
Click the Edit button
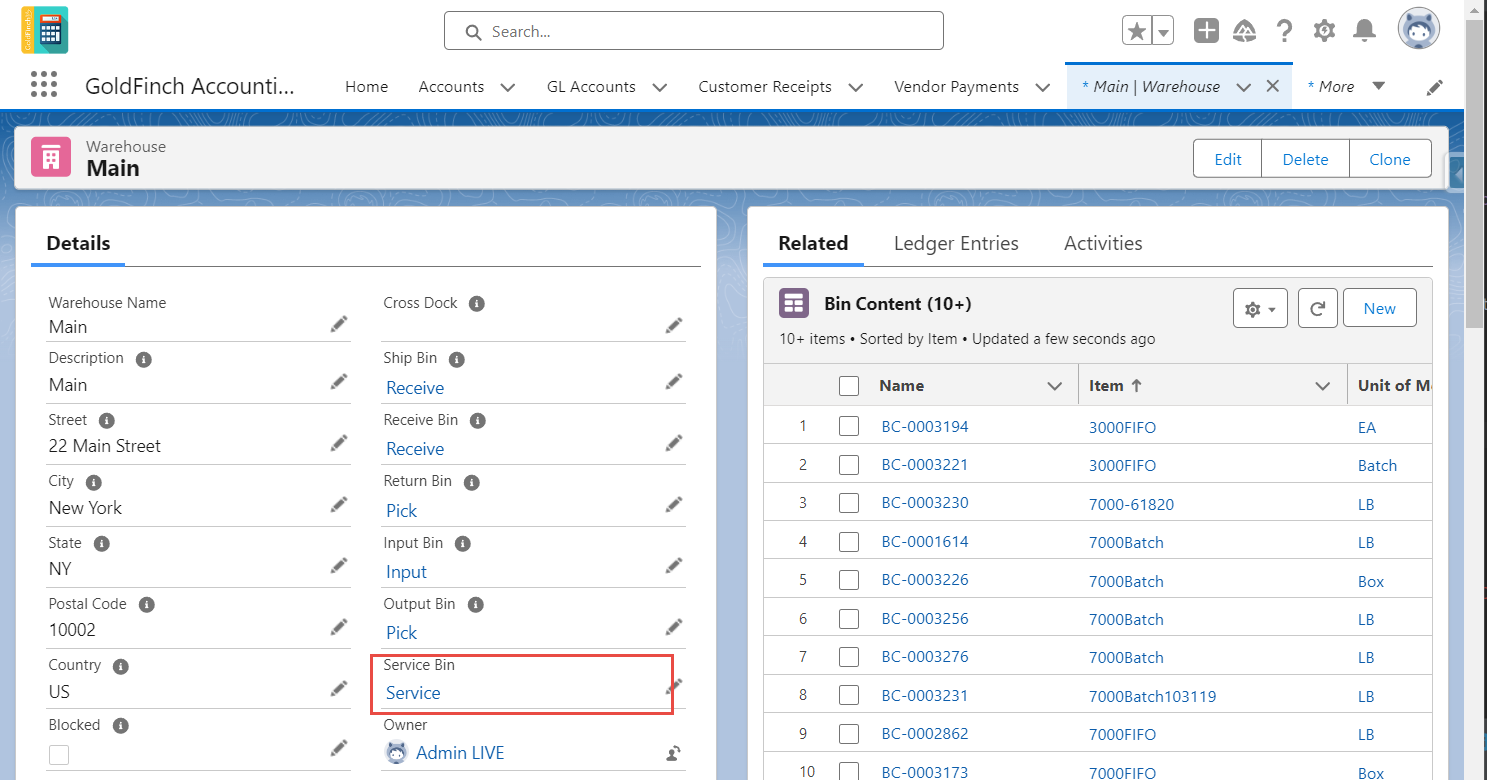click(x=1228, y=159)
